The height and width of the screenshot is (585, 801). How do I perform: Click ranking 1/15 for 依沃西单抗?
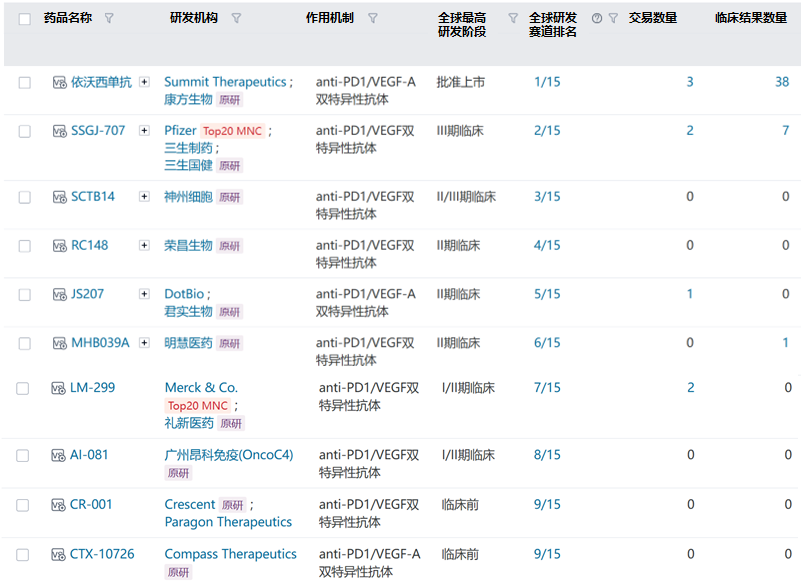click(547, 82)
